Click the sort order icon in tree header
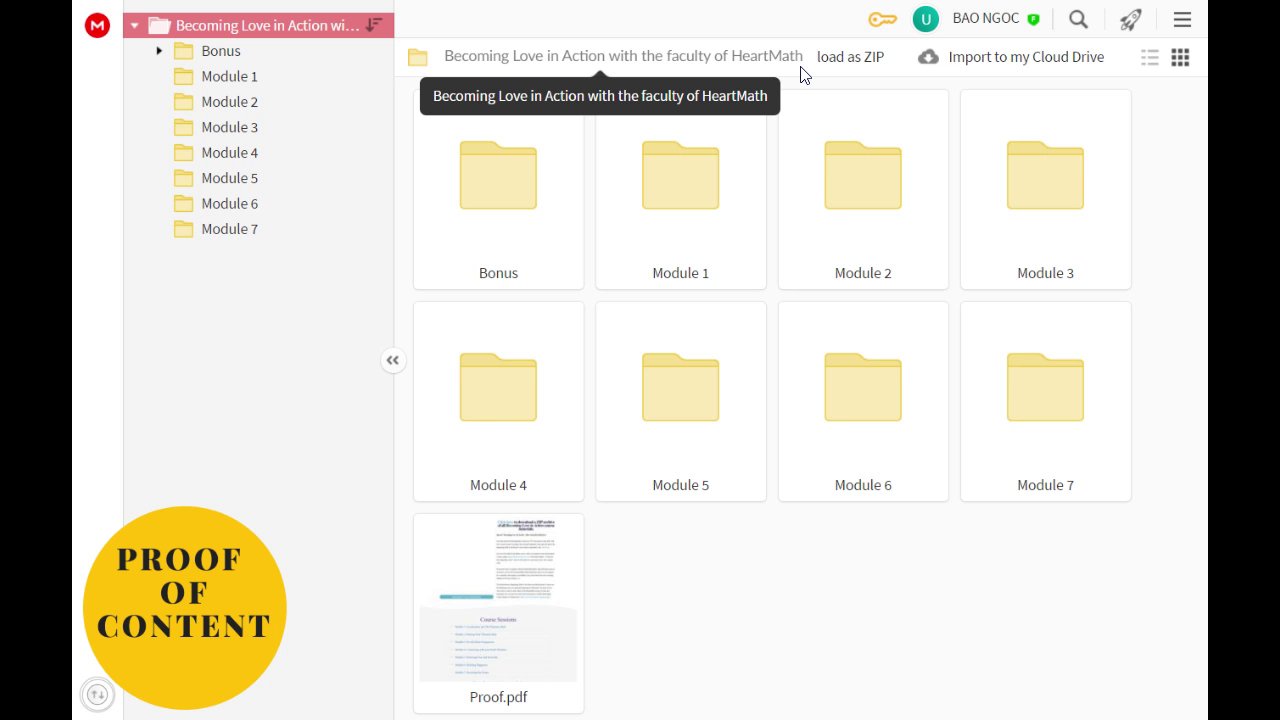1280x720 pixels. pyautogui.click(x=374, y=25)
